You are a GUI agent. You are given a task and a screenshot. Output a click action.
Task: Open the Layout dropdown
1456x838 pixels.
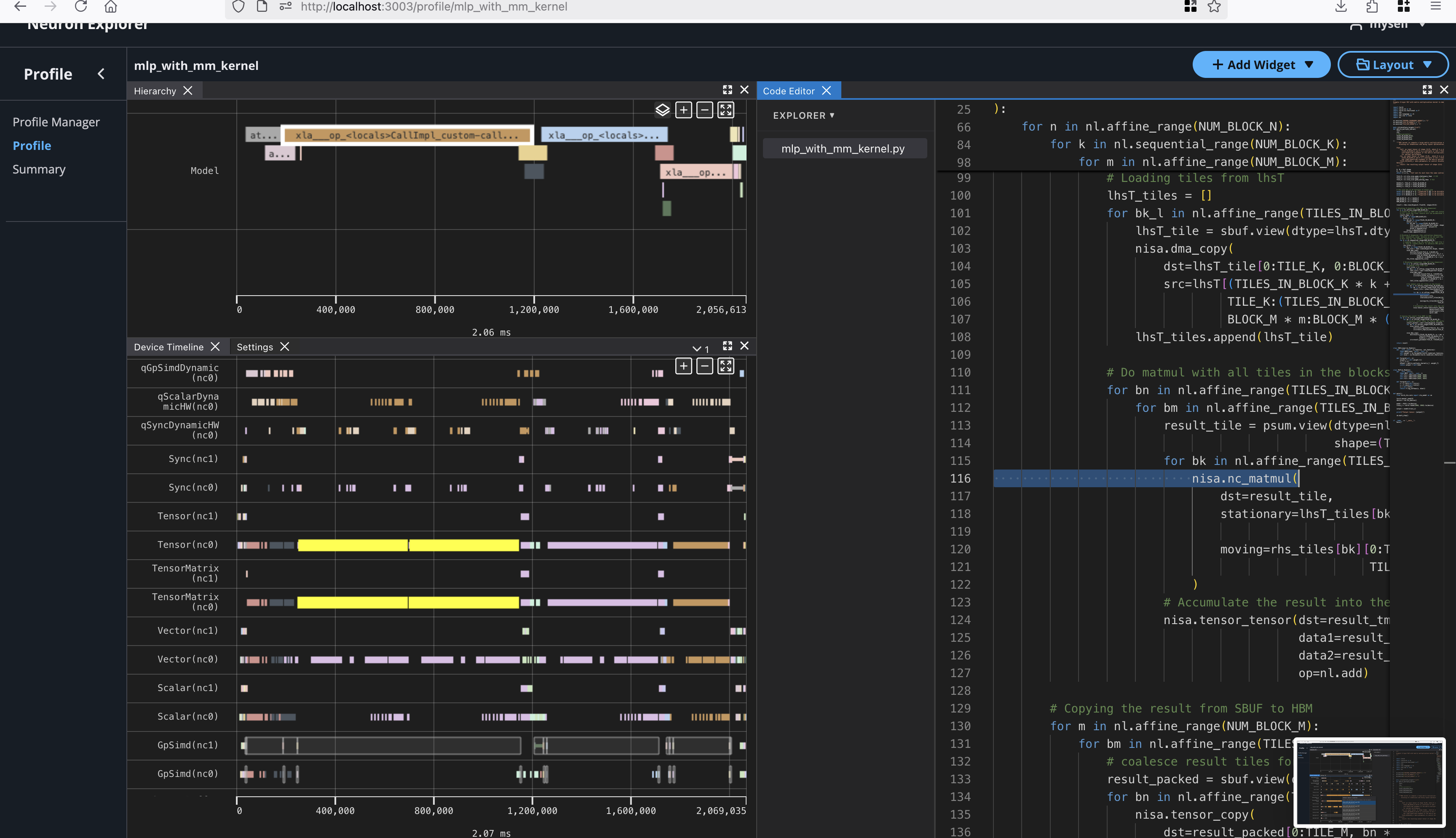pos(1393,64)
